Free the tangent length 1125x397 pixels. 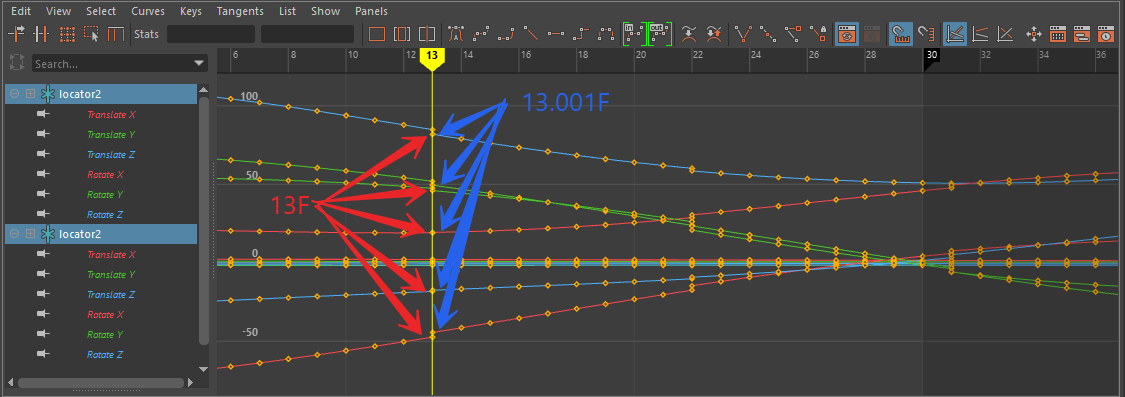(x=794, y=33)
